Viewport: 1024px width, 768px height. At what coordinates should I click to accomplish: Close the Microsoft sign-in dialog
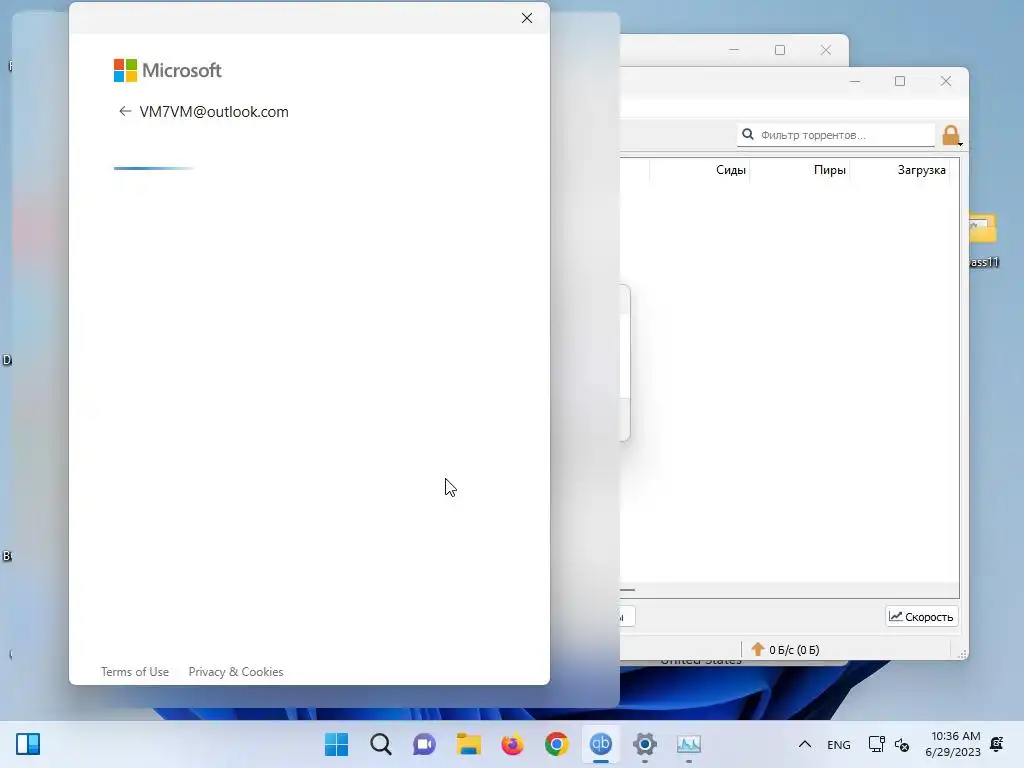[x=527, y=18]
